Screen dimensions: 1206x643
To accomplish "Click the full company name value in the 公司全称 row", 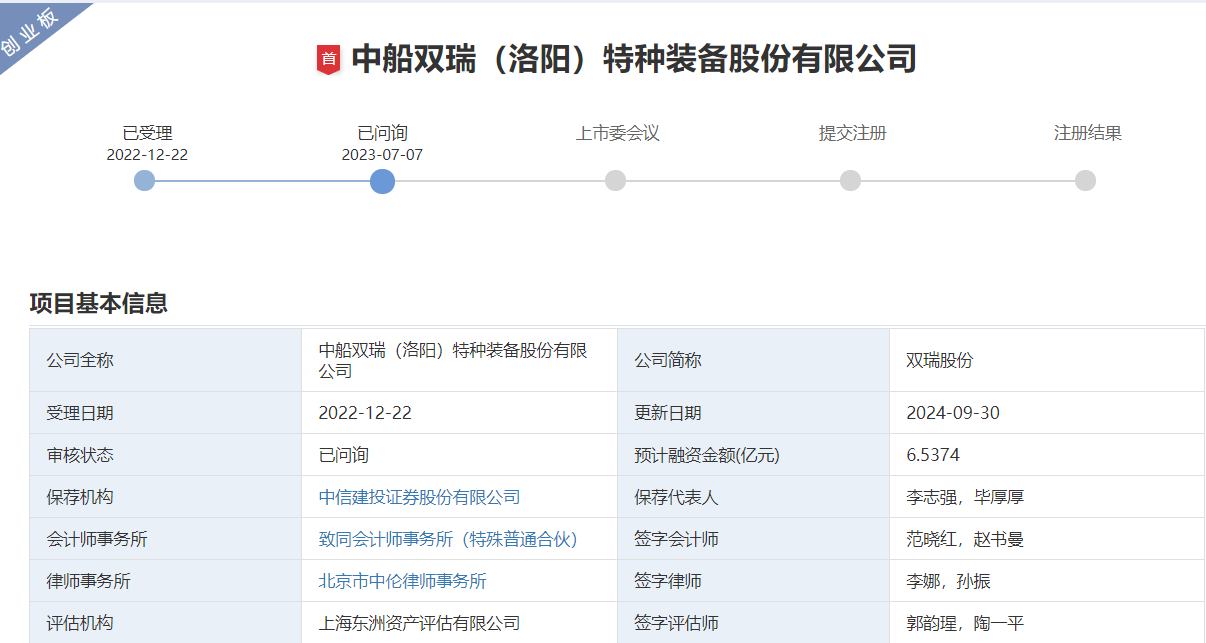I will 453,360.
